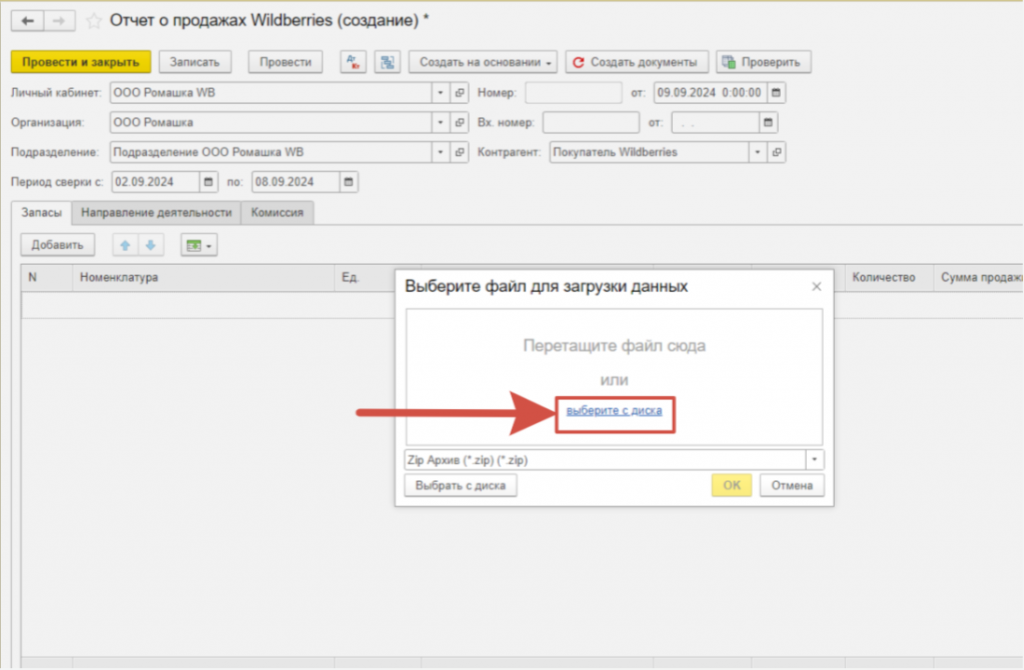Click the 'выберите с диска' link
1024x670 pixels.
[614, 411]
